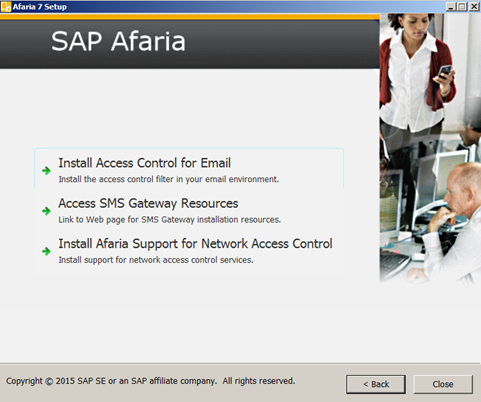Viewport: 481px width, 402px height.
Task: Open Access SMS Gateway Resources
Action: (x=148, y=203)
